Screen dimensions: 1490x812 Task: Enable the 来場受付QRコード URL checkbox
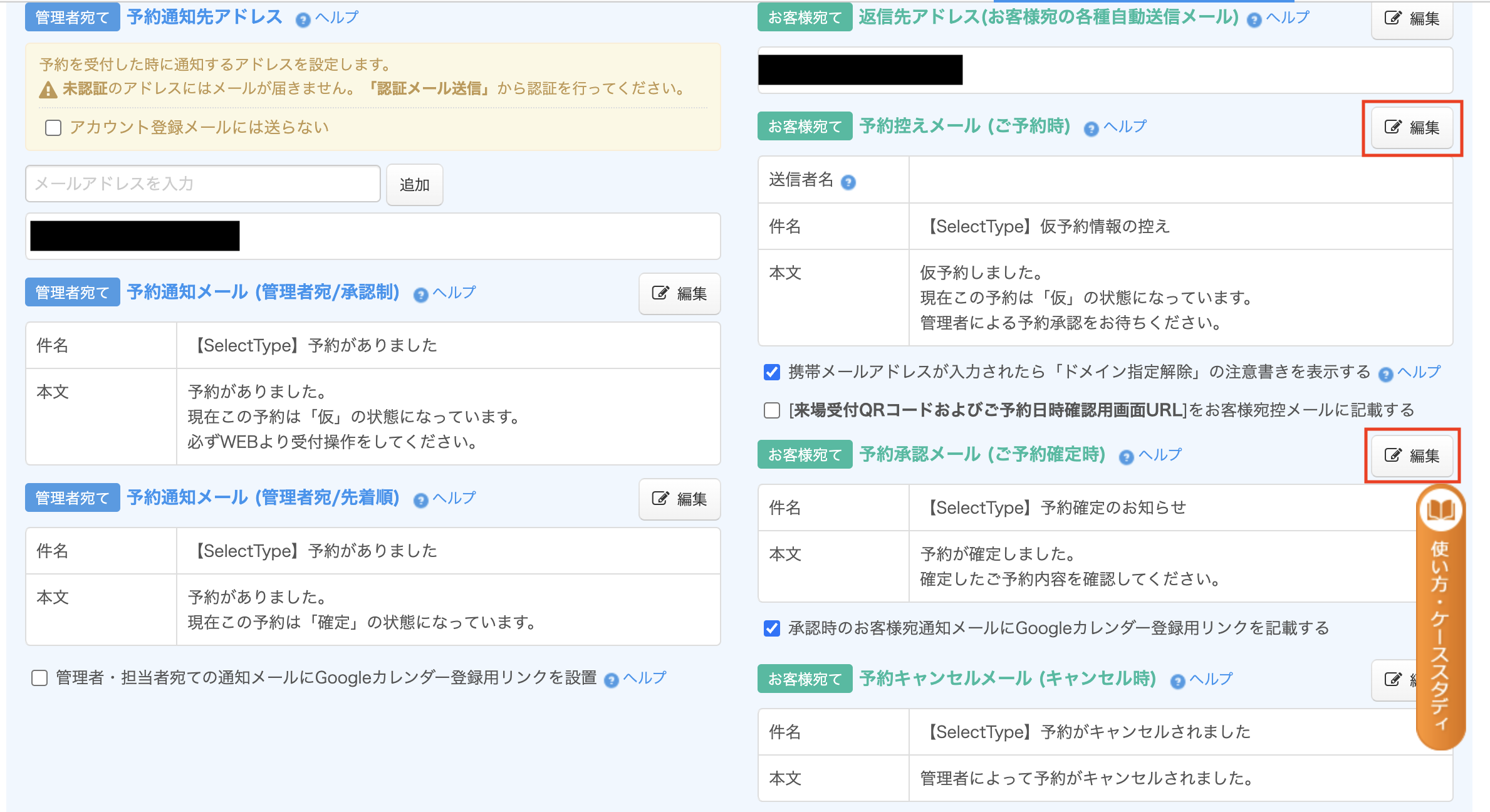coord(772,410)
